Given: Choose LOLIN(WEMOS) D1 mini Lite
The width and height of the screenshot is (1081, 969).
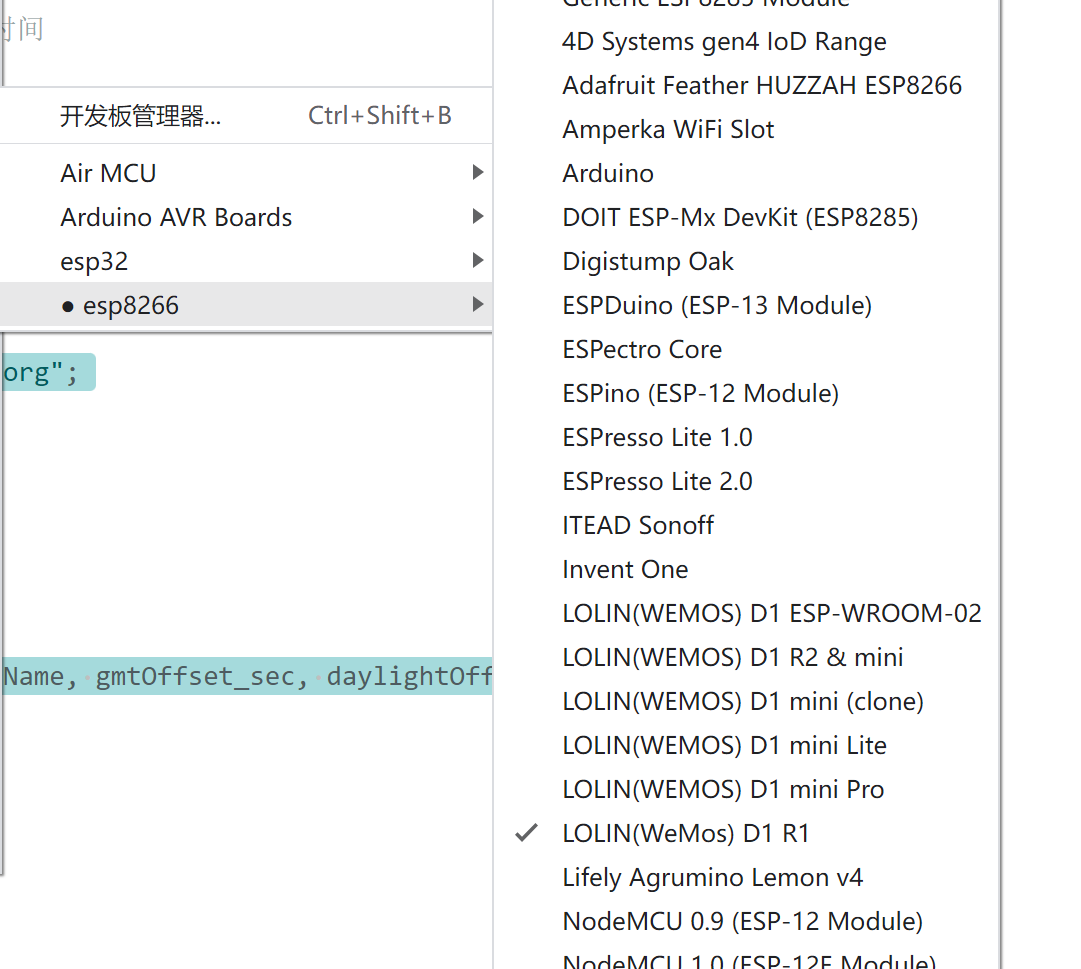Looking at the screenshot, I should click(747, 746).
